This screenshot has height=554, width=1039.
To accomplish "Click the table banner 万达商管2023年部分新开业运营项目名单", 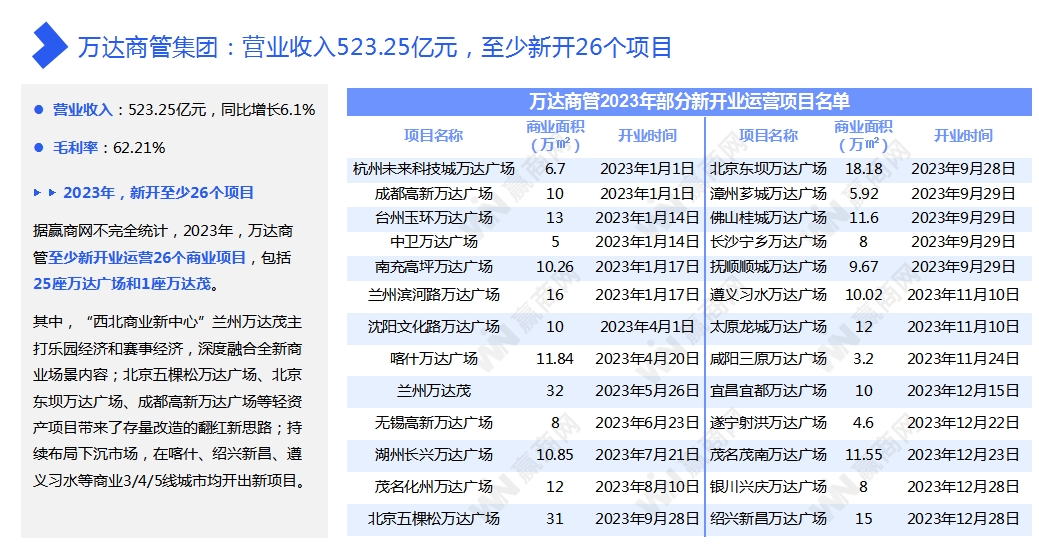I will [689, 101].
